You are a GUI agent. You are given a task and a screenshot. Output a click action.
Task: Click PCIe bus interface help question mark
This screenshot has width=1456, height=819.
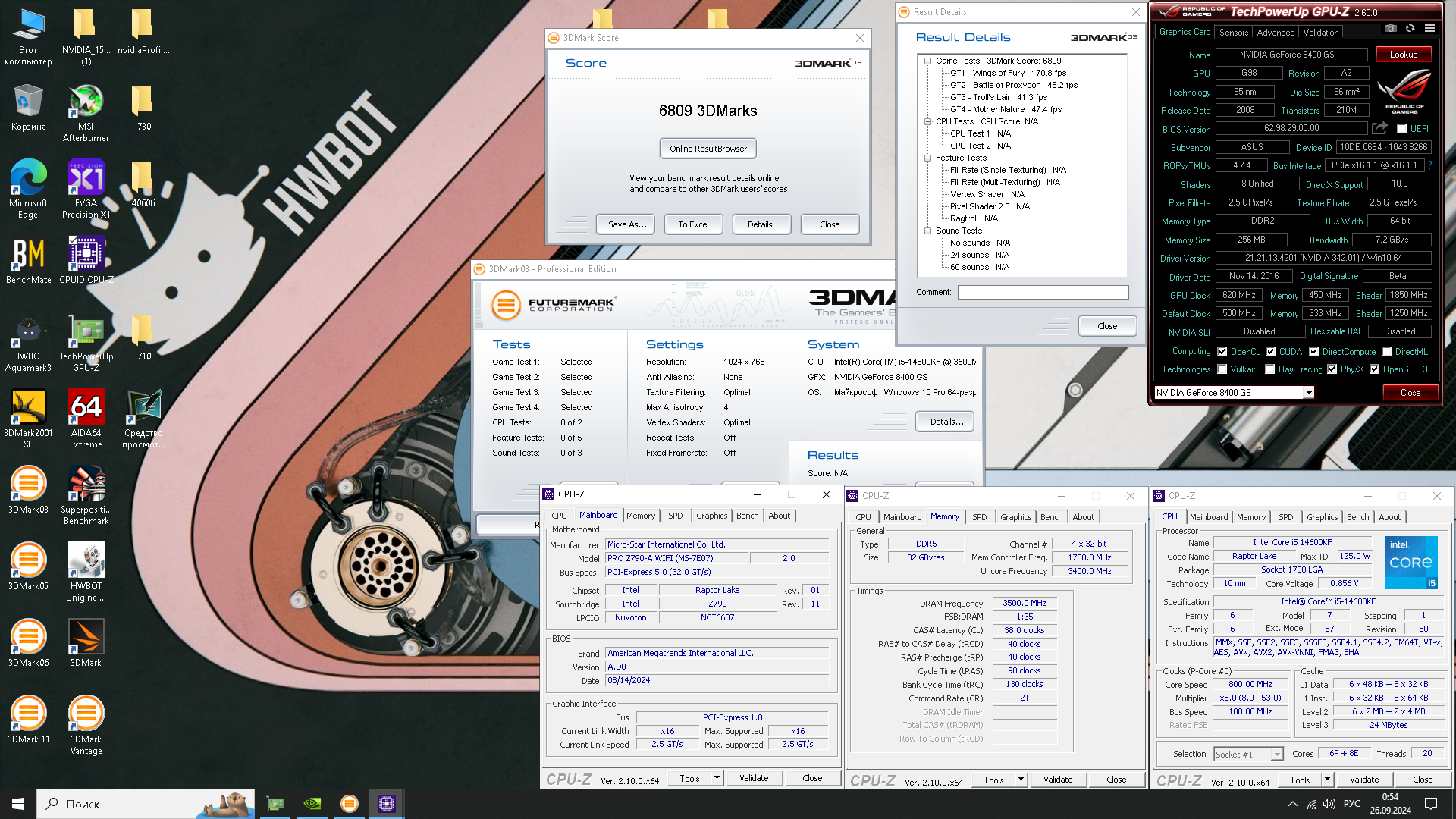click(1429, 165)
